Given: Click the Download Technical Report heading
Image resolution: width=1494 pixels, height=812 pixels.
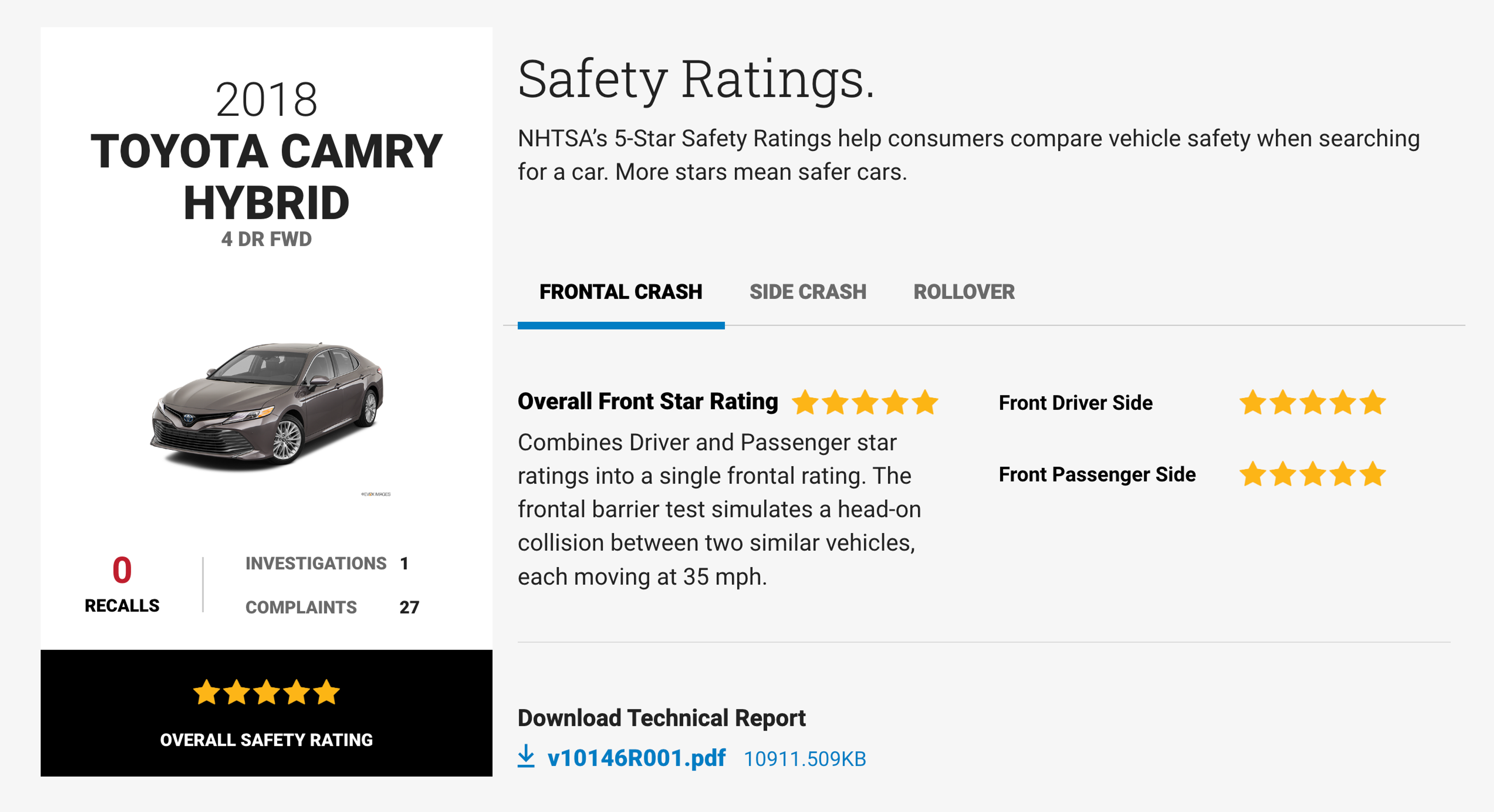Looking at the screenshot, I should 661,718.
